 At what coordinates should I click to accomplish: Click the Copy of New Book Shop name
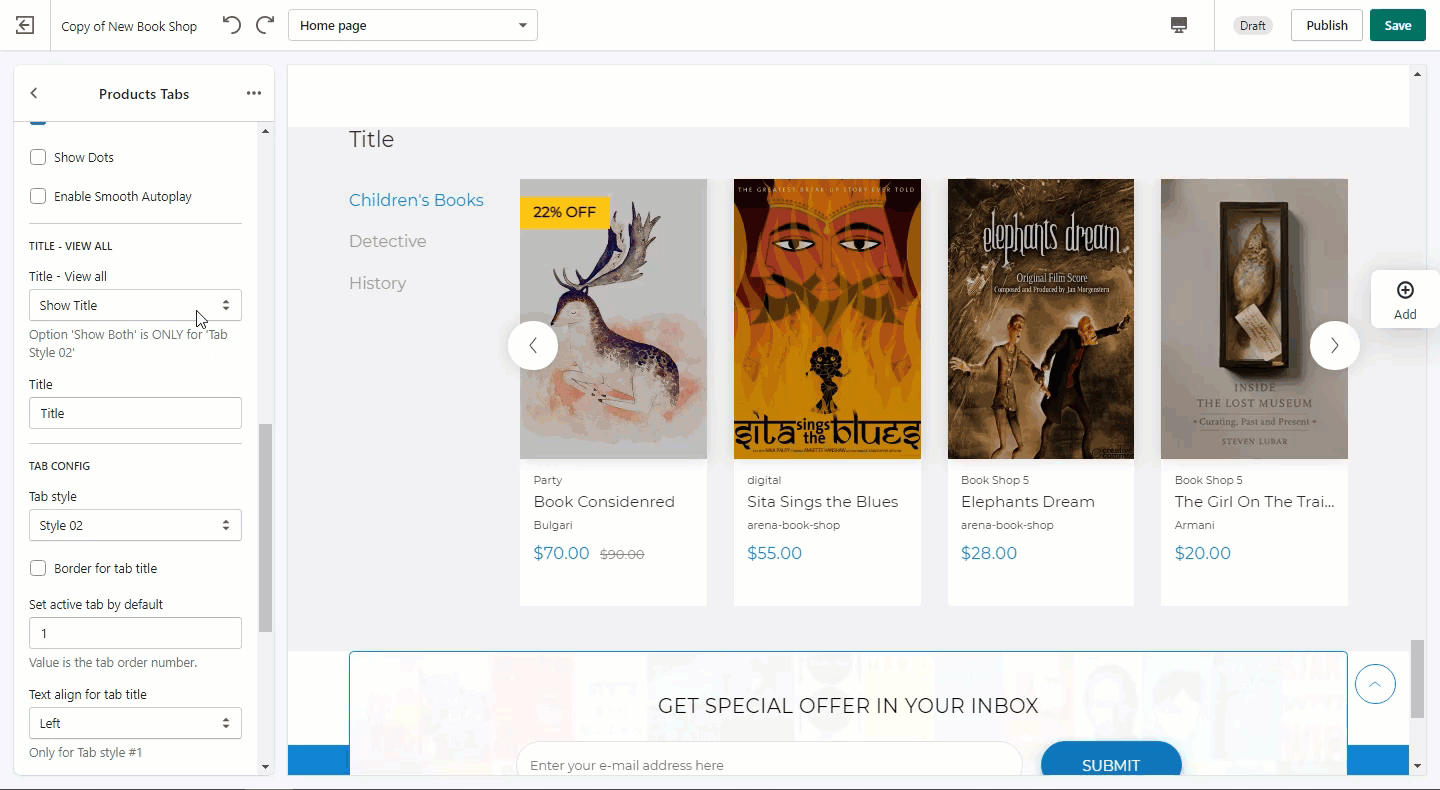coord(129,26)
